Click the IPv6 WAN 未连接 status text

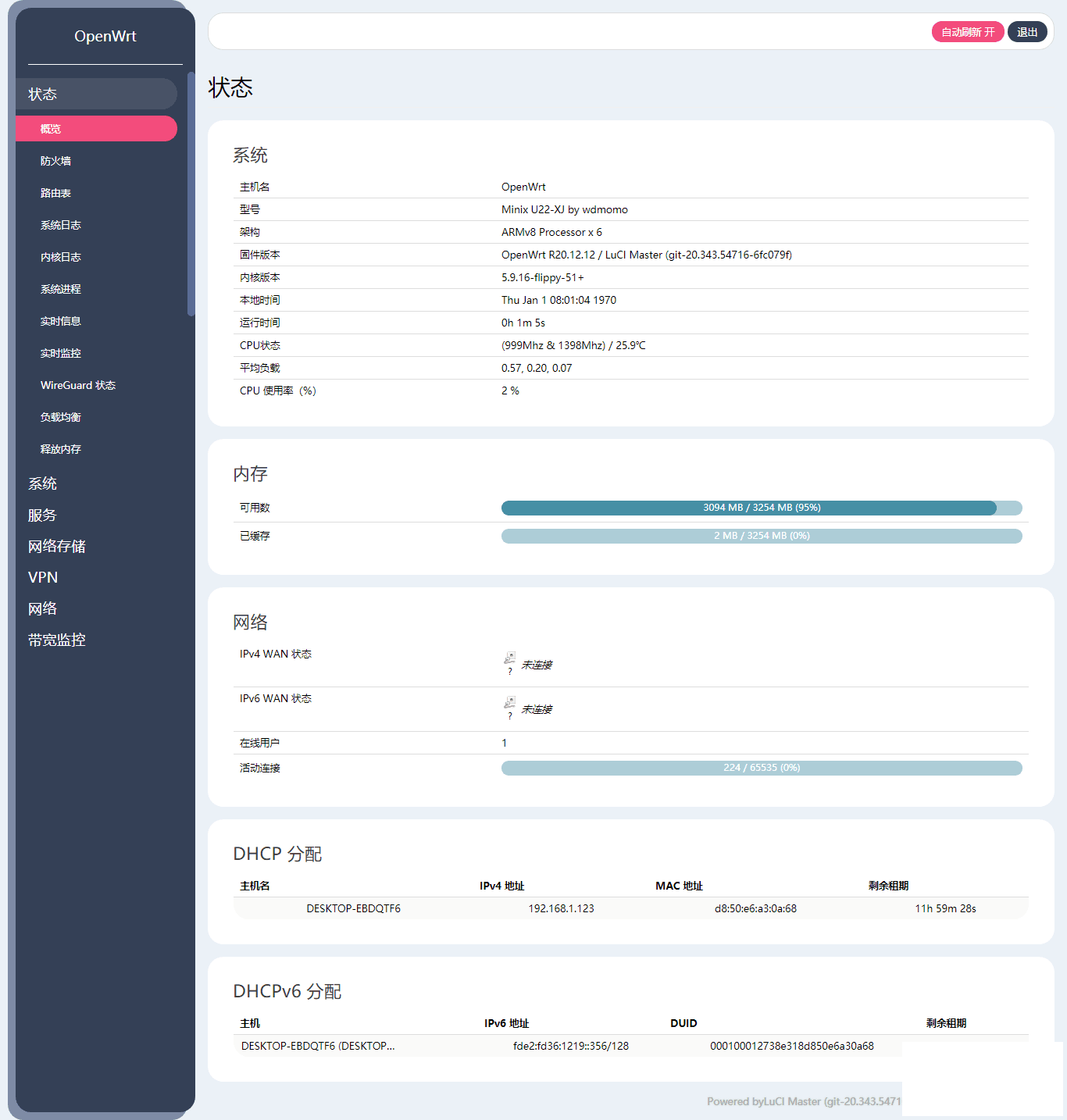(537, 709)
